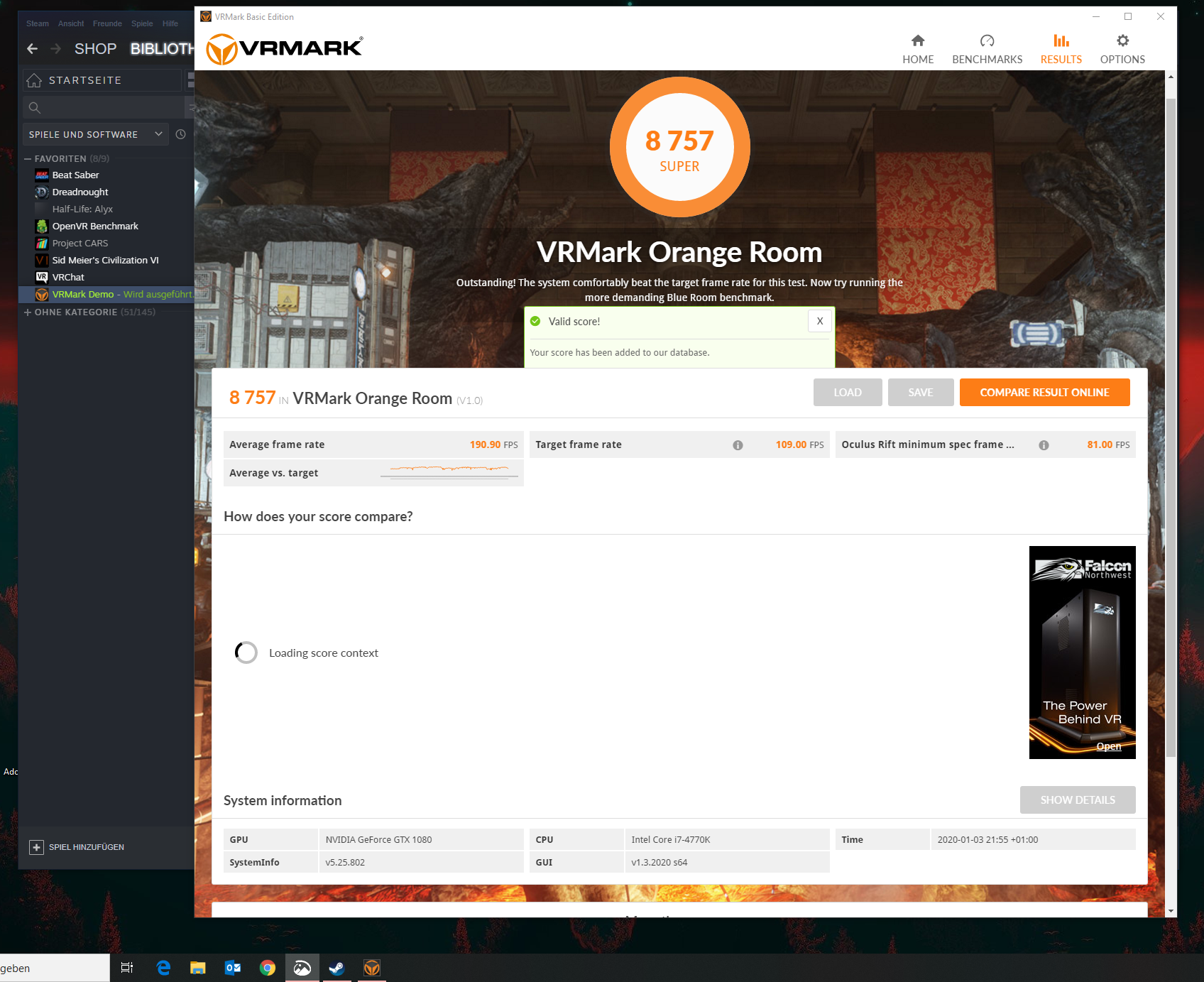Image resolution: width=1204 pixels, height=982 pixels.
Task: Click the recent activity clock icon
Action: 181,134
